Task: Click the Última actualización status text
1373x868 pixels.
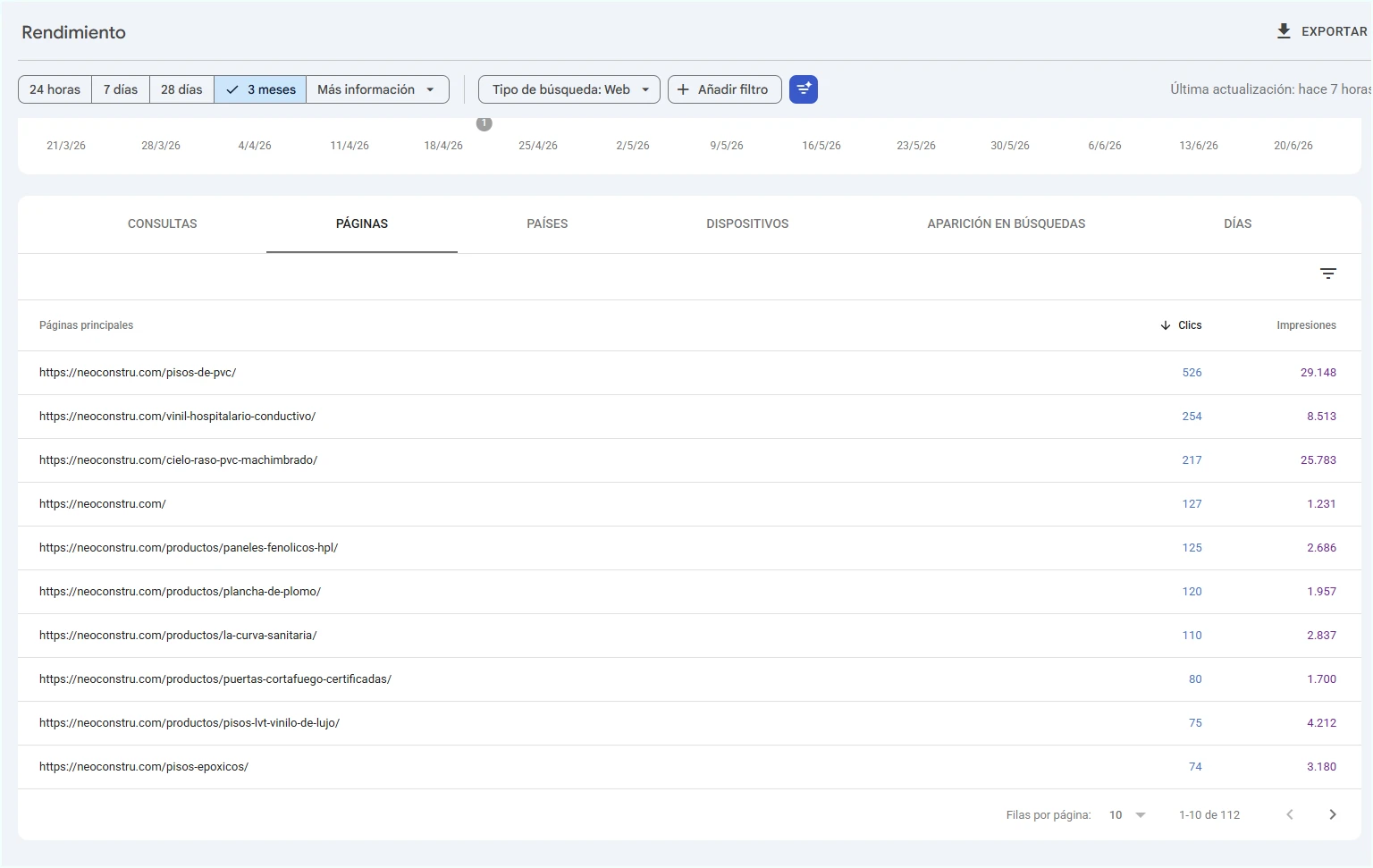Action: coord(1270,89)
